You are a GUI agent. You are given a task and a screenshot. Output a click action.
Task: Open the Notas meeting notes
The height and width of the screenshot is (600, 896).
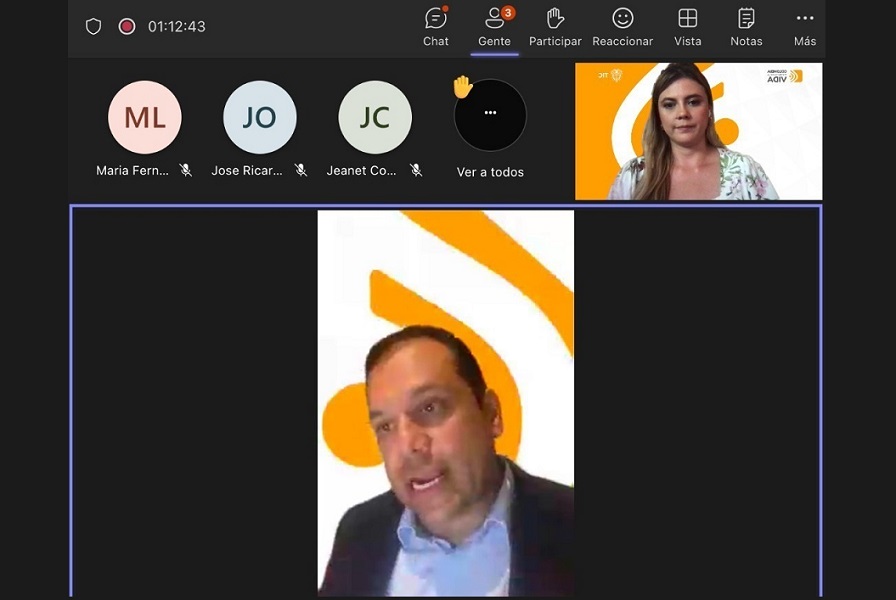coord(746,27)
